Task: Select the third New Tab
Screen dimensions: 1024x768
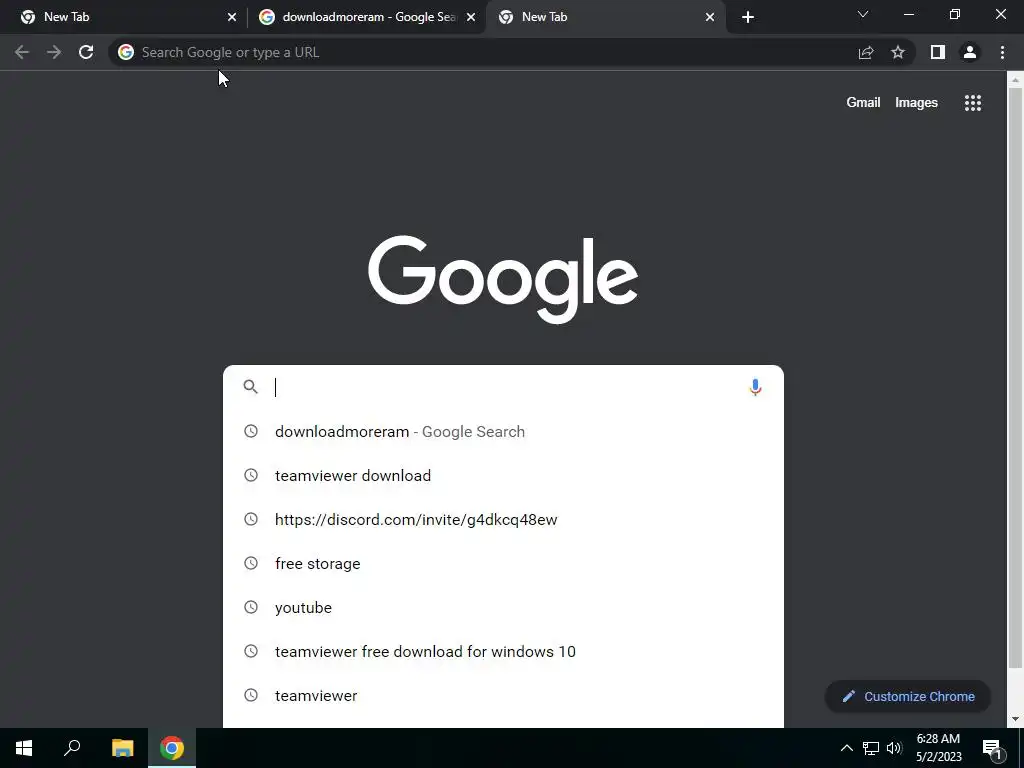Action: pyautogui.click(x=606, y=17)
